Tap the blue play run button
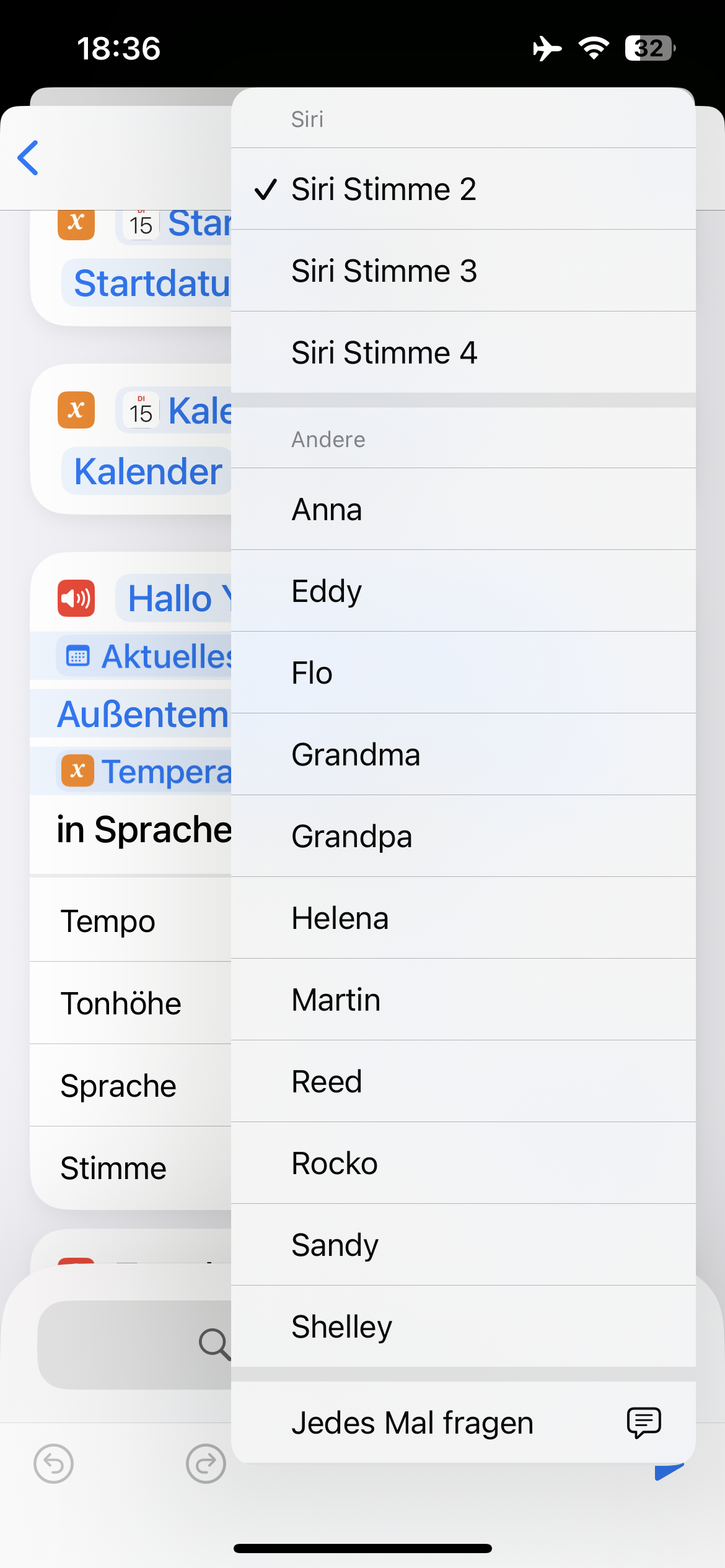The width and height of the screenshot is (725, 1568). point(669,1470)
